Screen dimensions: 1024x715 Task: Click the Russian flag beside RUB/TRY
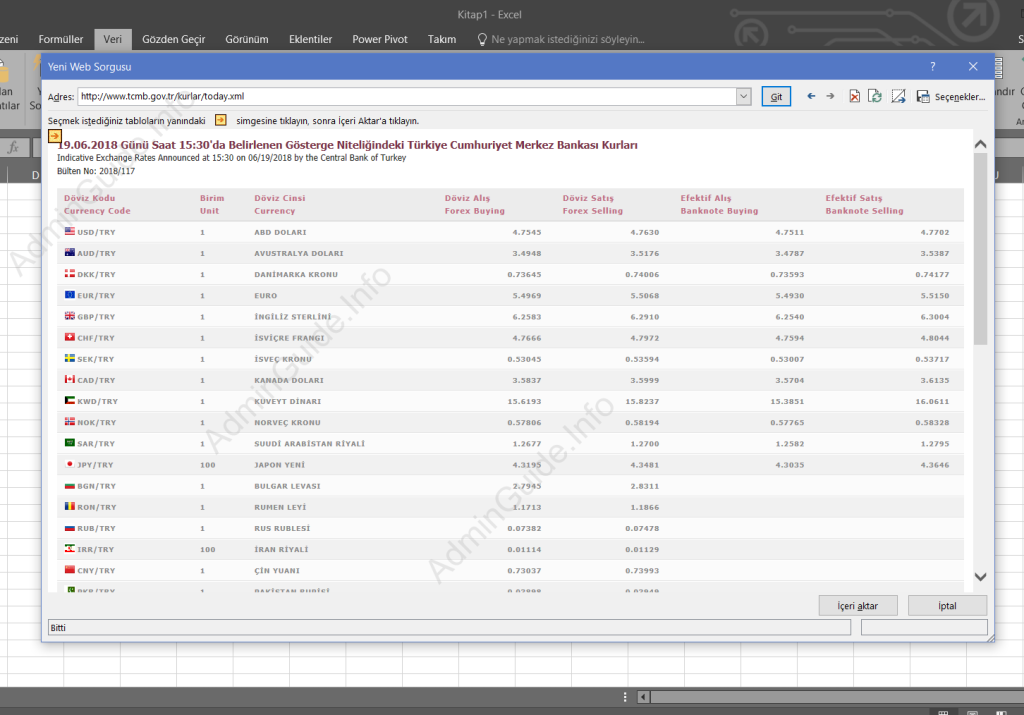(70, 528)
